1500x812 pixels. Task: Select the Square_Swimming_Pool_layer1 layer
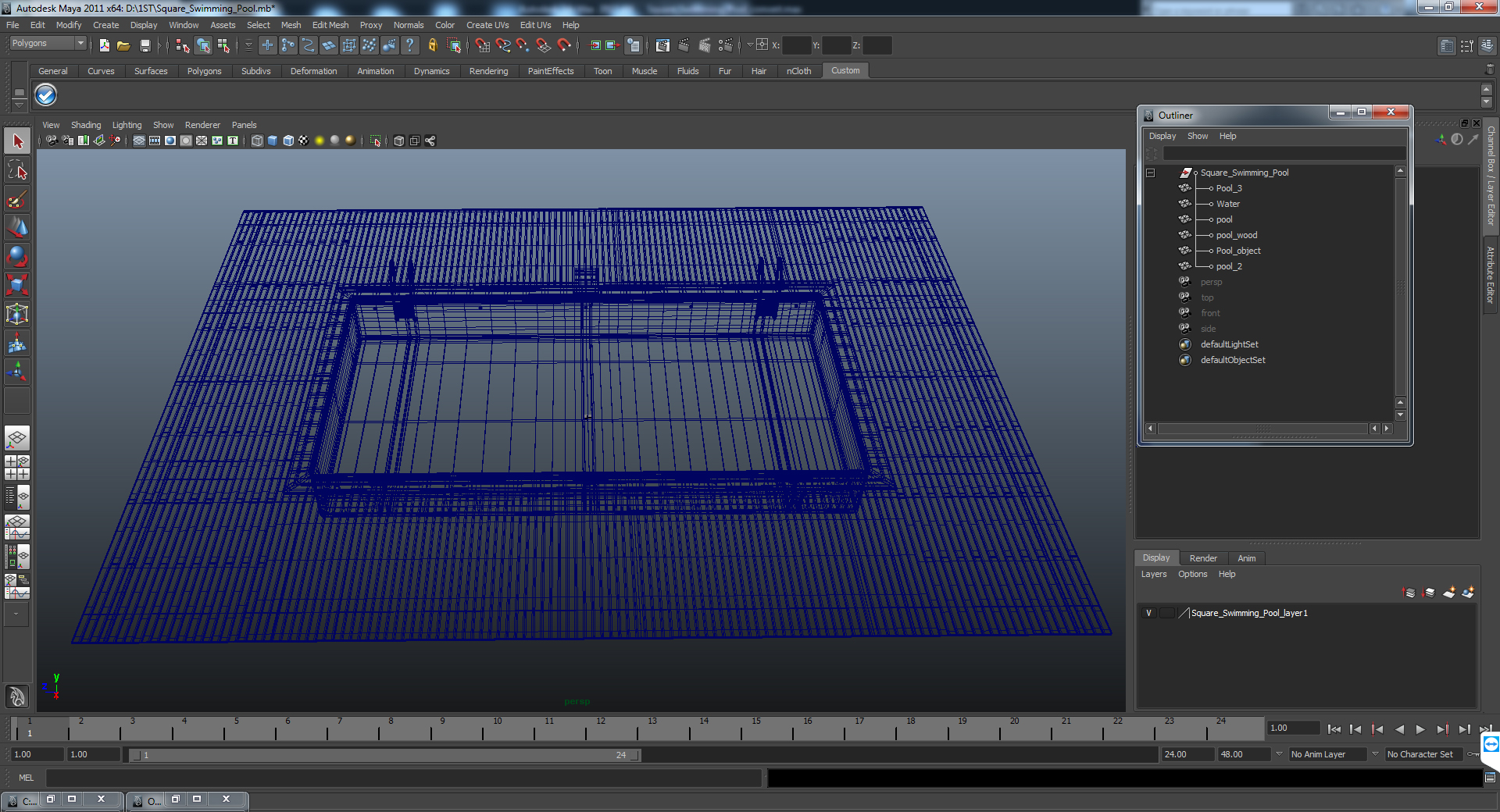pos(1249,613)
